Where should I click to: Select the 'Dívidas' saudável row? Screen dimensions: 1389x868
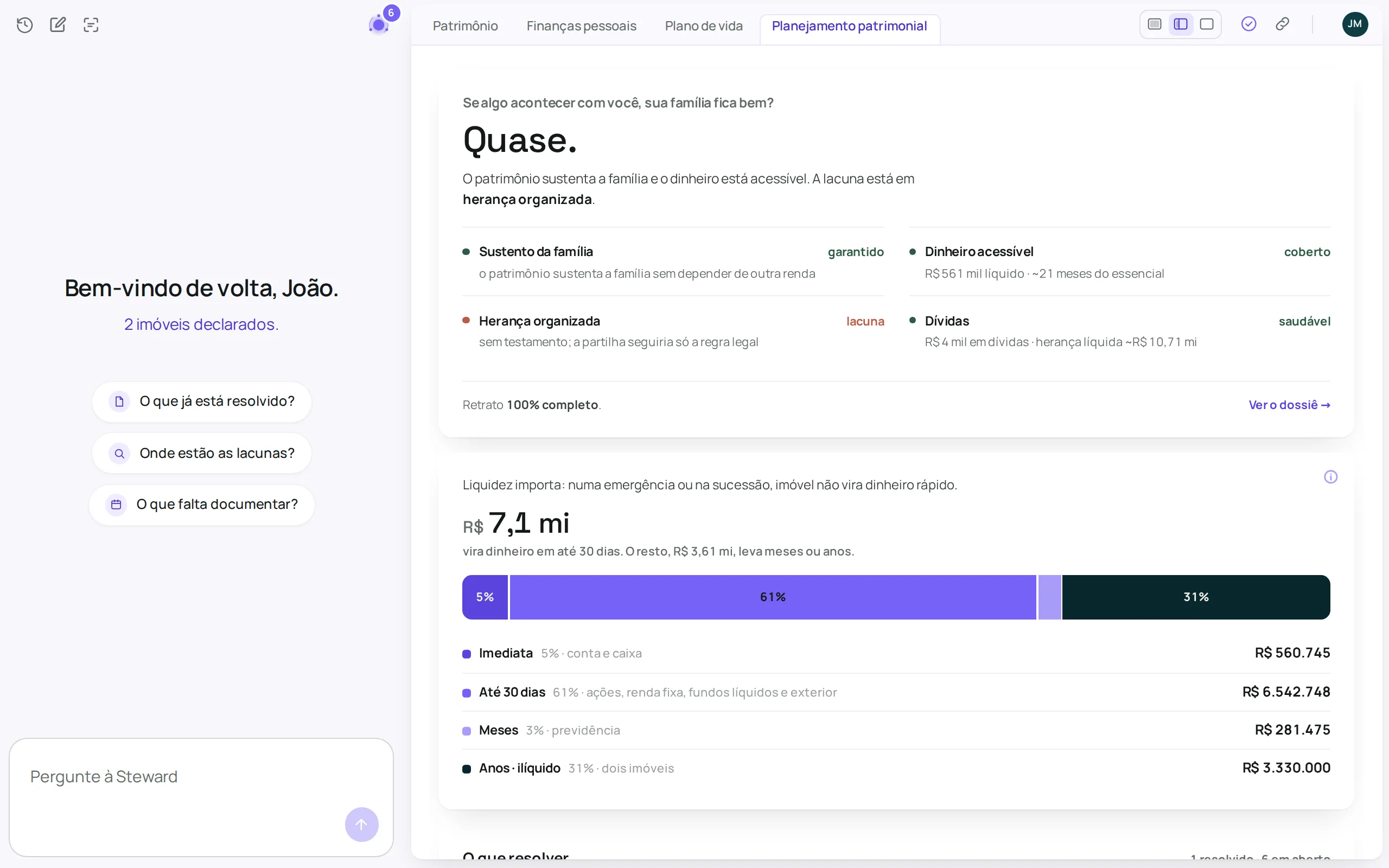point(1119,331)
